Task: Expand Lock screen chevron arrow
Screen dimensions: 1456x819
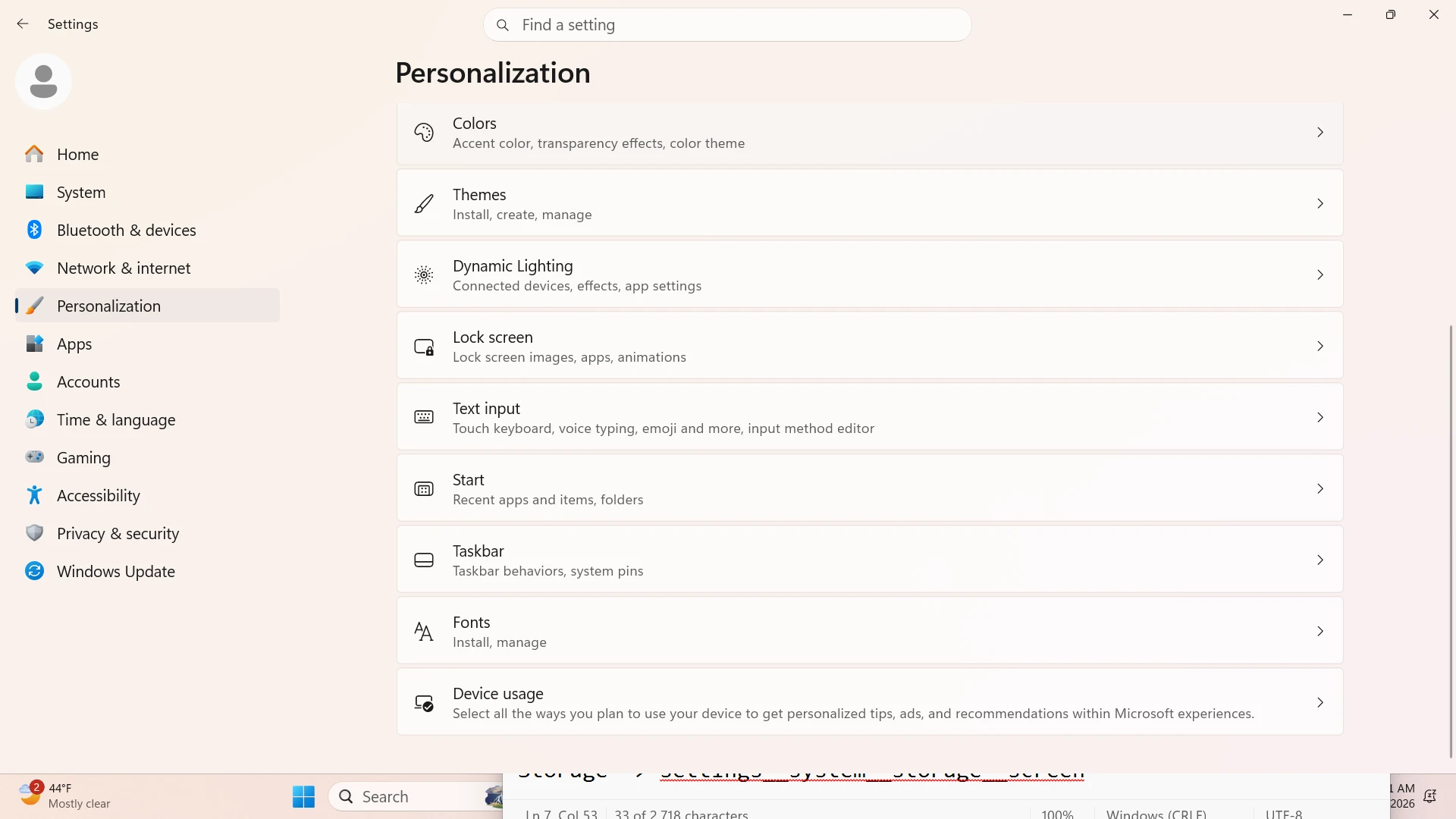Action: (1320, 347)
